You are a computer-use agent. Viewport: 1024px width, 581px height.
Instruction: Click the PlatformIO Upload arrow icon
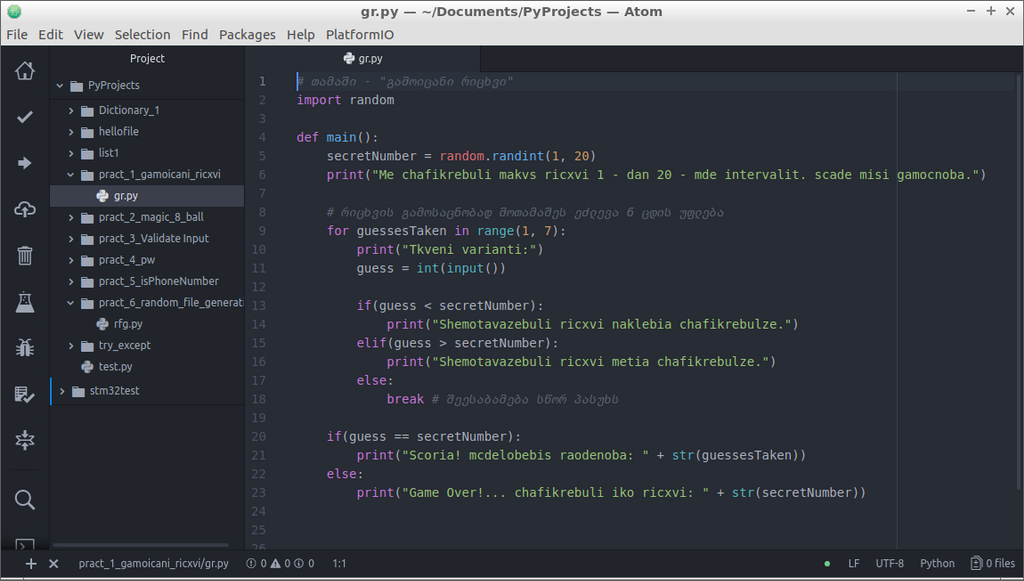tap(25, 163)
